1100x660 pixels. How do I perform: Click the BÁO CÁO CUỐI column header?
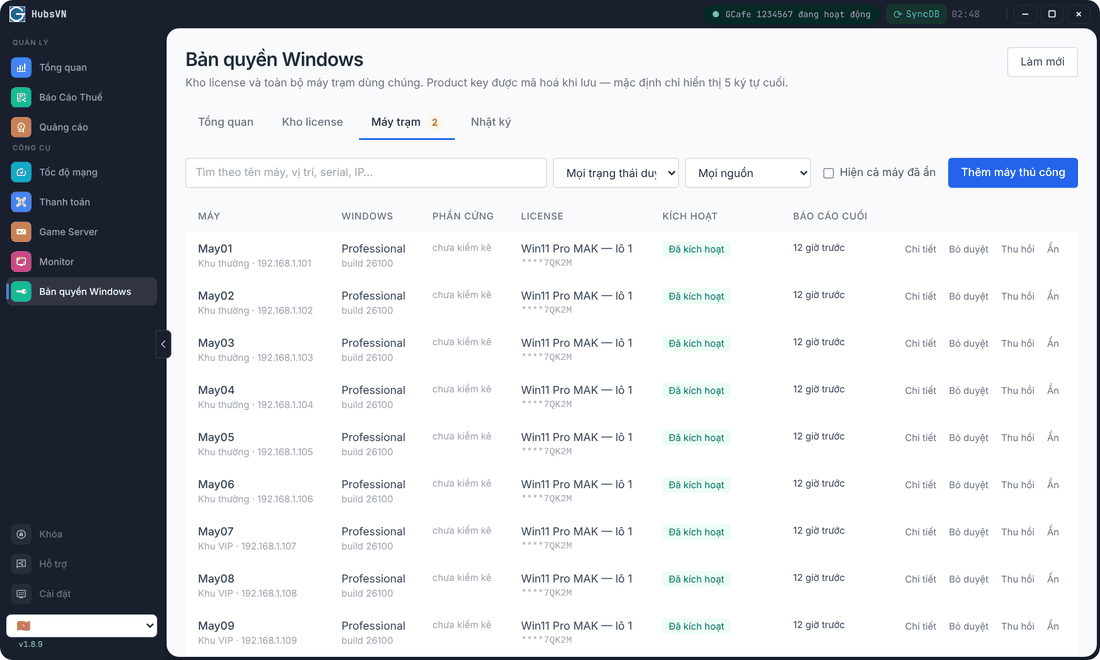pos(830,216)
